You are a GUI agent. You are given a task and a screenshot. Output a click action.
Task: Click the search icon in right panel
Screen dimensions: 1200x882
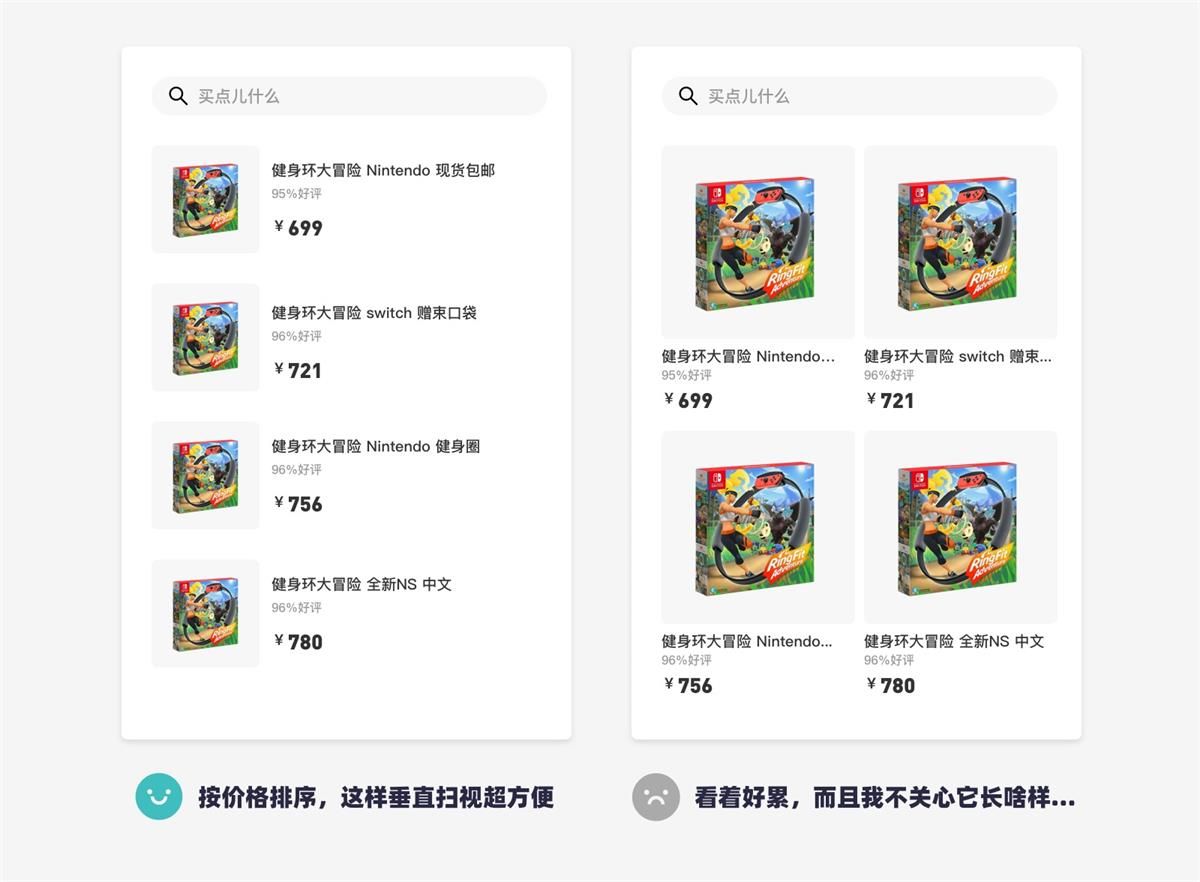coord(688,96)
